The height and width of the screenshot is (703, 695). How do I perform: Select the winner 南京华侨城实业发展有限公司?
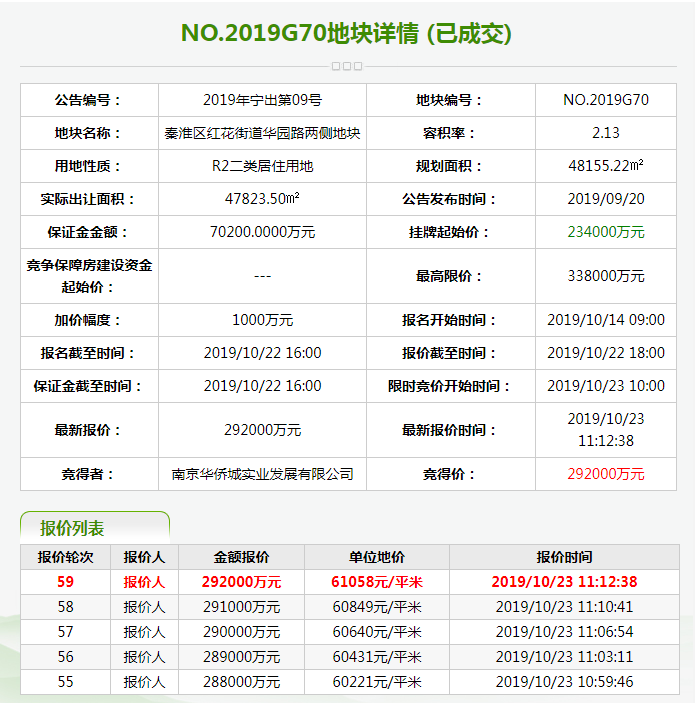point(262,474)
